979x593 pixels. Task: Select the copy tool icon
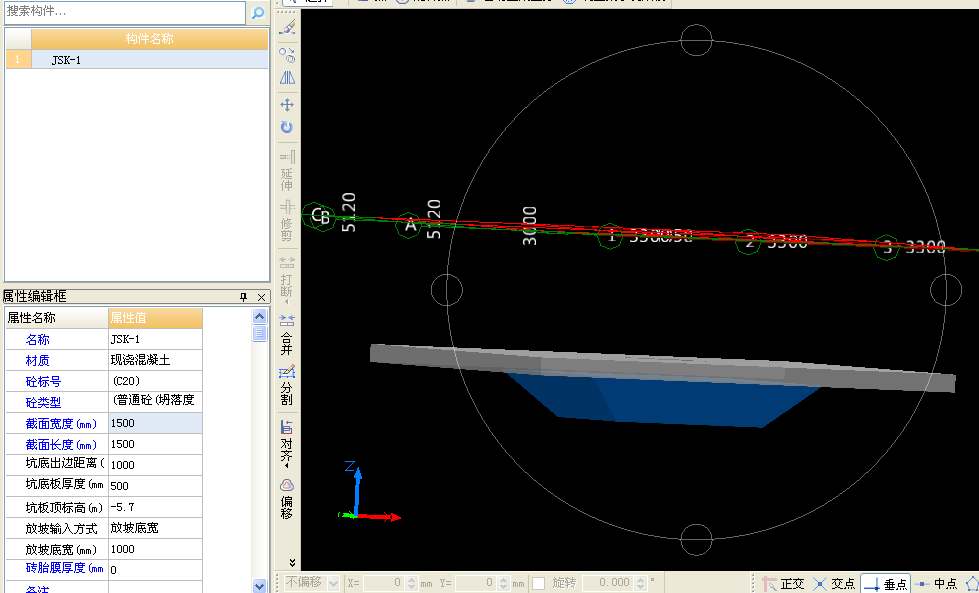pyautogui.click(x=287, y=55)
